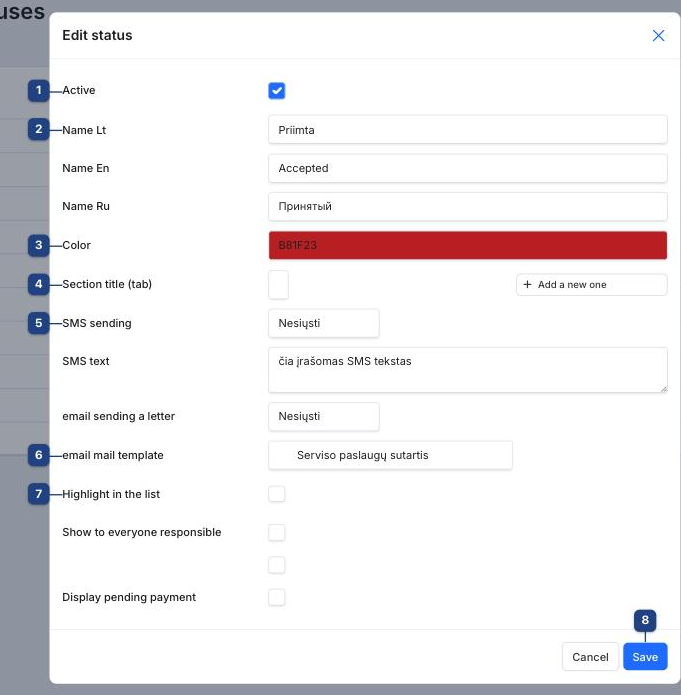Enable Show to everyone responsible checkbox
The image size is (681, 695).
tap(277, 532)
